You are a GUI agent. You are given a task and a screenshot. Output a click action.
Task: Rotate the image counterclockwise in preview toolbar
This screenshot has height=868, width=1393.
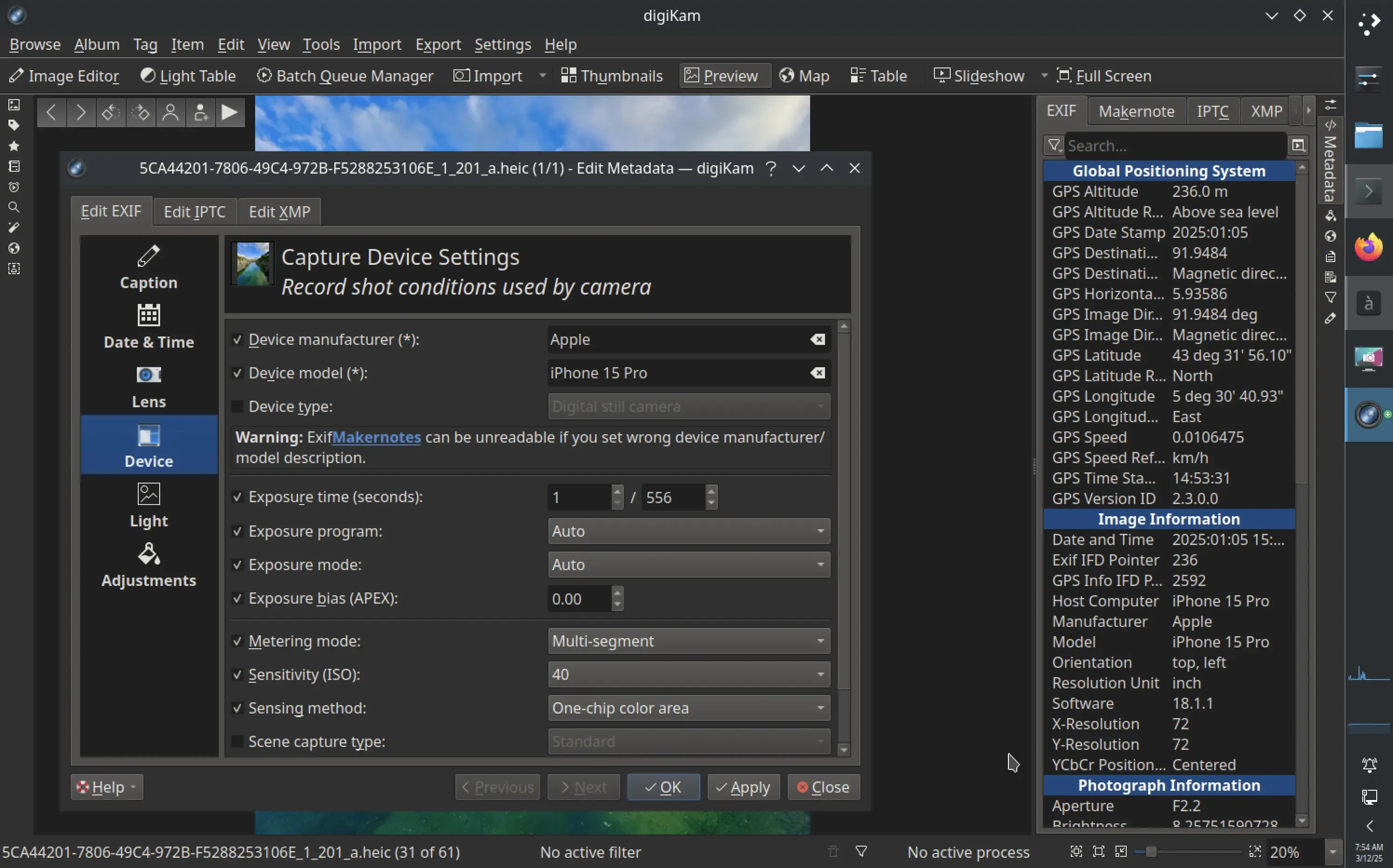pyautogui.click(x=110, y=113)
